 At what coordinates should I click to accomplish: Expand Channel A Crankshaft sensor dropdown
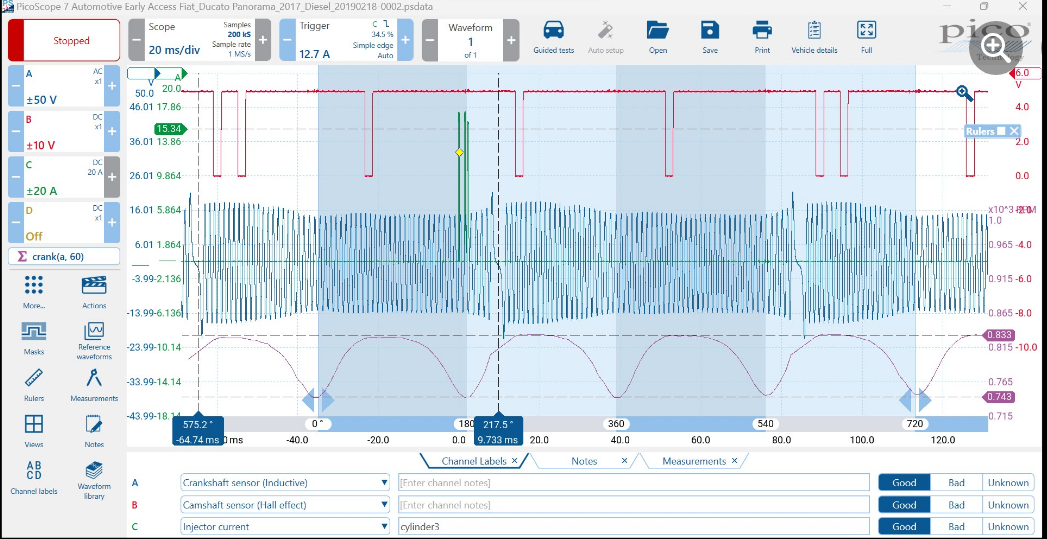(384, 482)
